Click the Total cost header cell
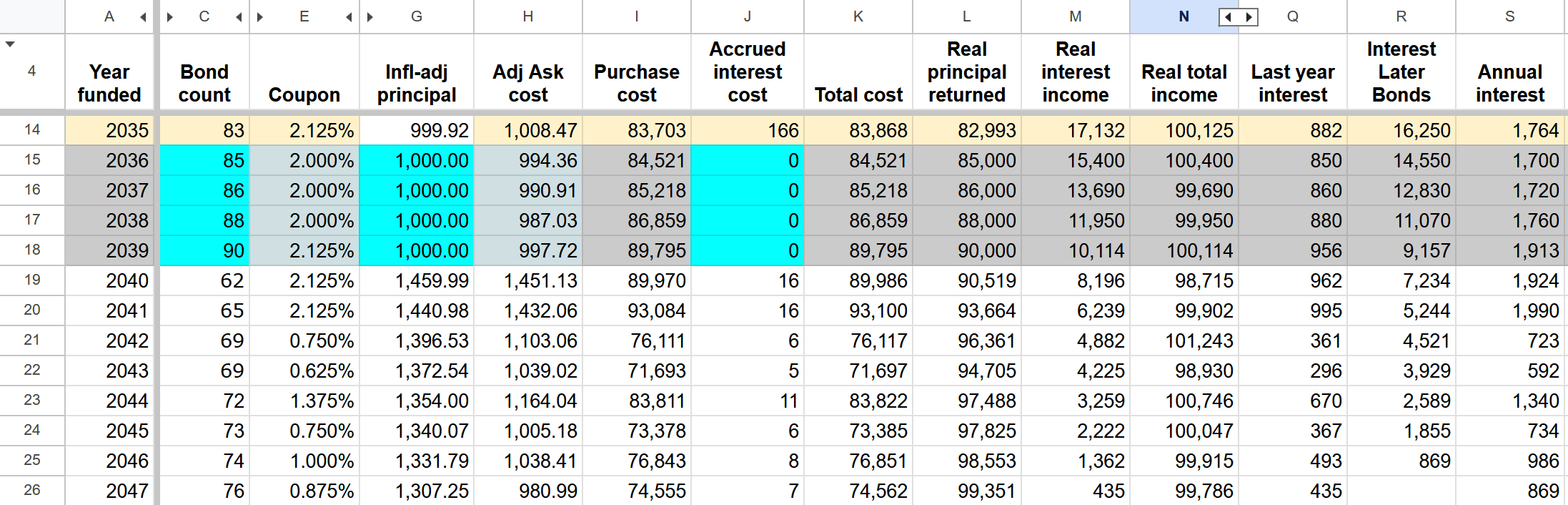Screen dimensions: 1568x505 tap(858, 72)
